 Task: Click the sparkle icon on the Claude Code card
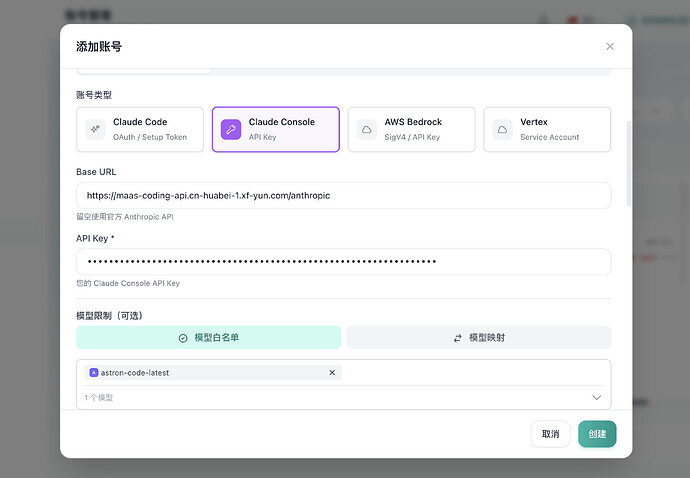95,129
